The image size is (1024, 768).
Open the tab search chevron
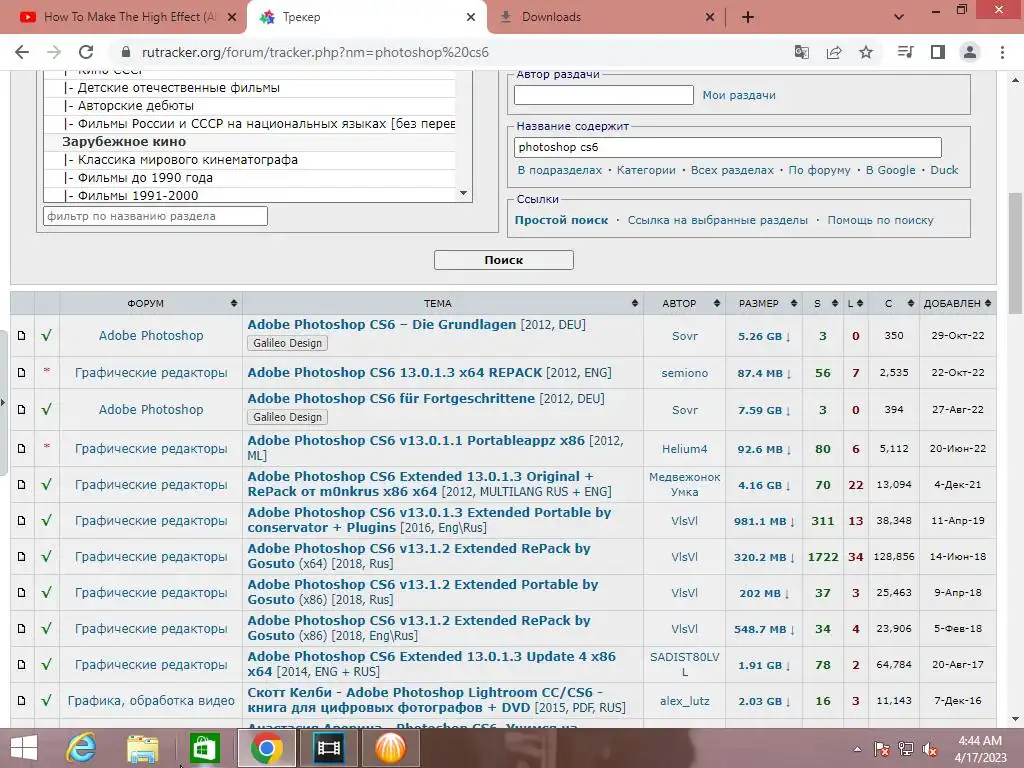899,17
